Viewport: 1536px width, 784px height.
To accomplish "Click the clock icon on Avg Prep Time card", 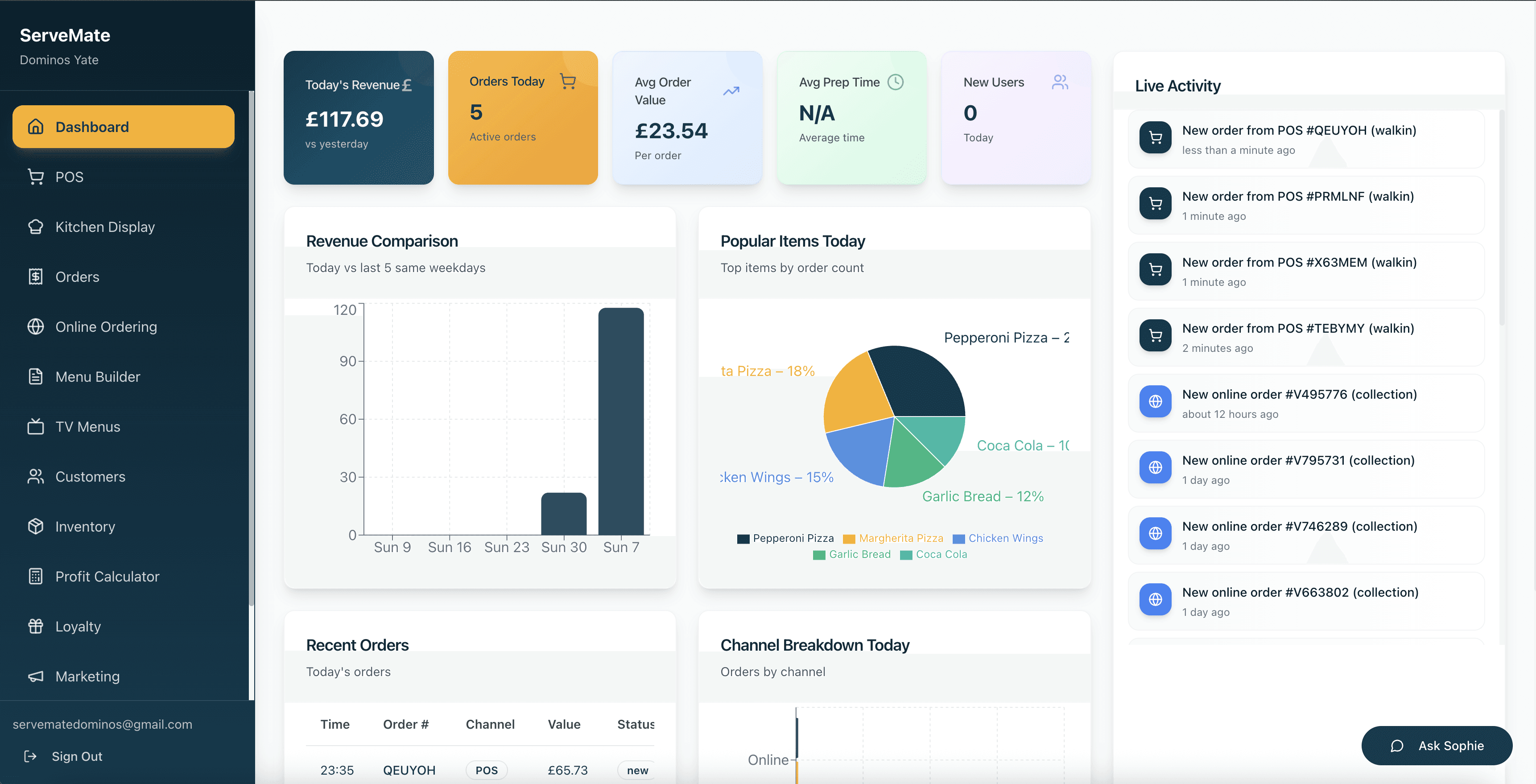I will (895, 82).
